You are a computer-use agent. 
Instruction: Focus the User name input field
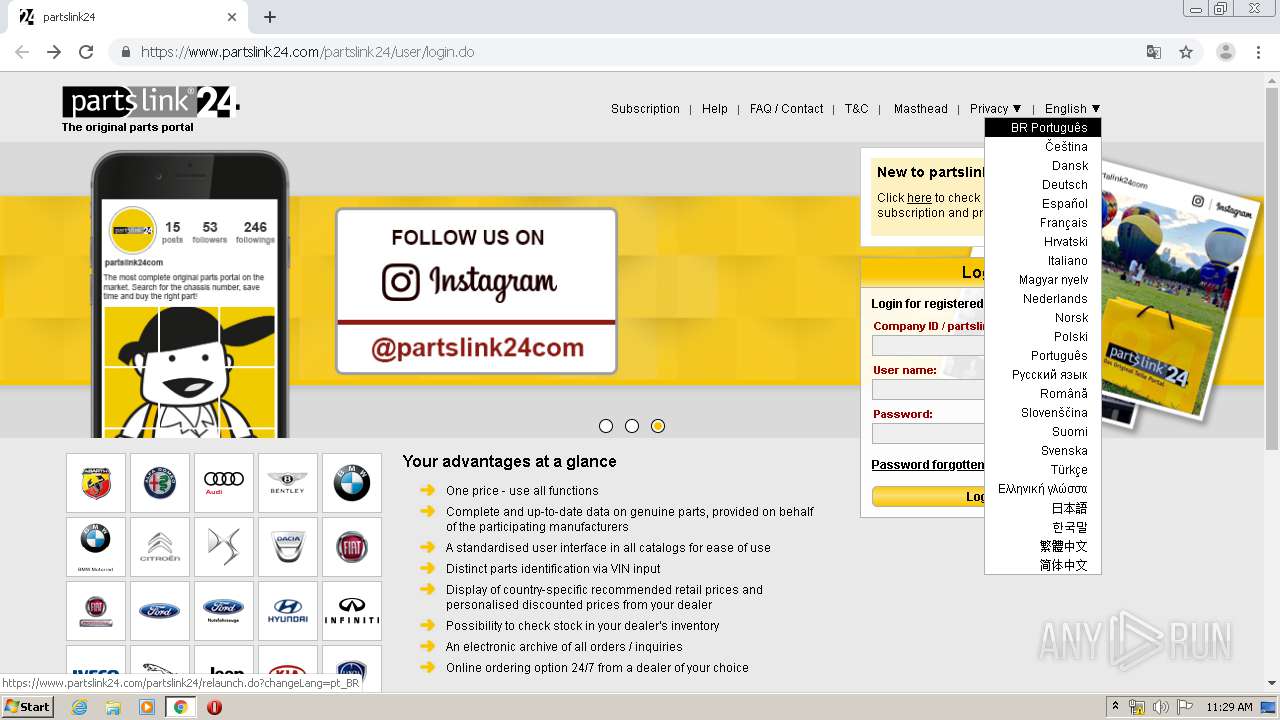tap(928, 390)
